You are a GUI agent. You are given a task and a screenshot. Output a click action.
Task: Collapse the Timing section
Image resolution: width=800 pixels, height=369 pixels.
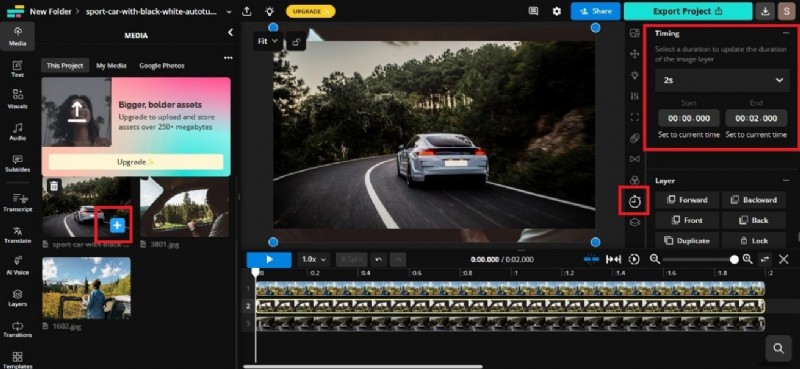(785, 33)
